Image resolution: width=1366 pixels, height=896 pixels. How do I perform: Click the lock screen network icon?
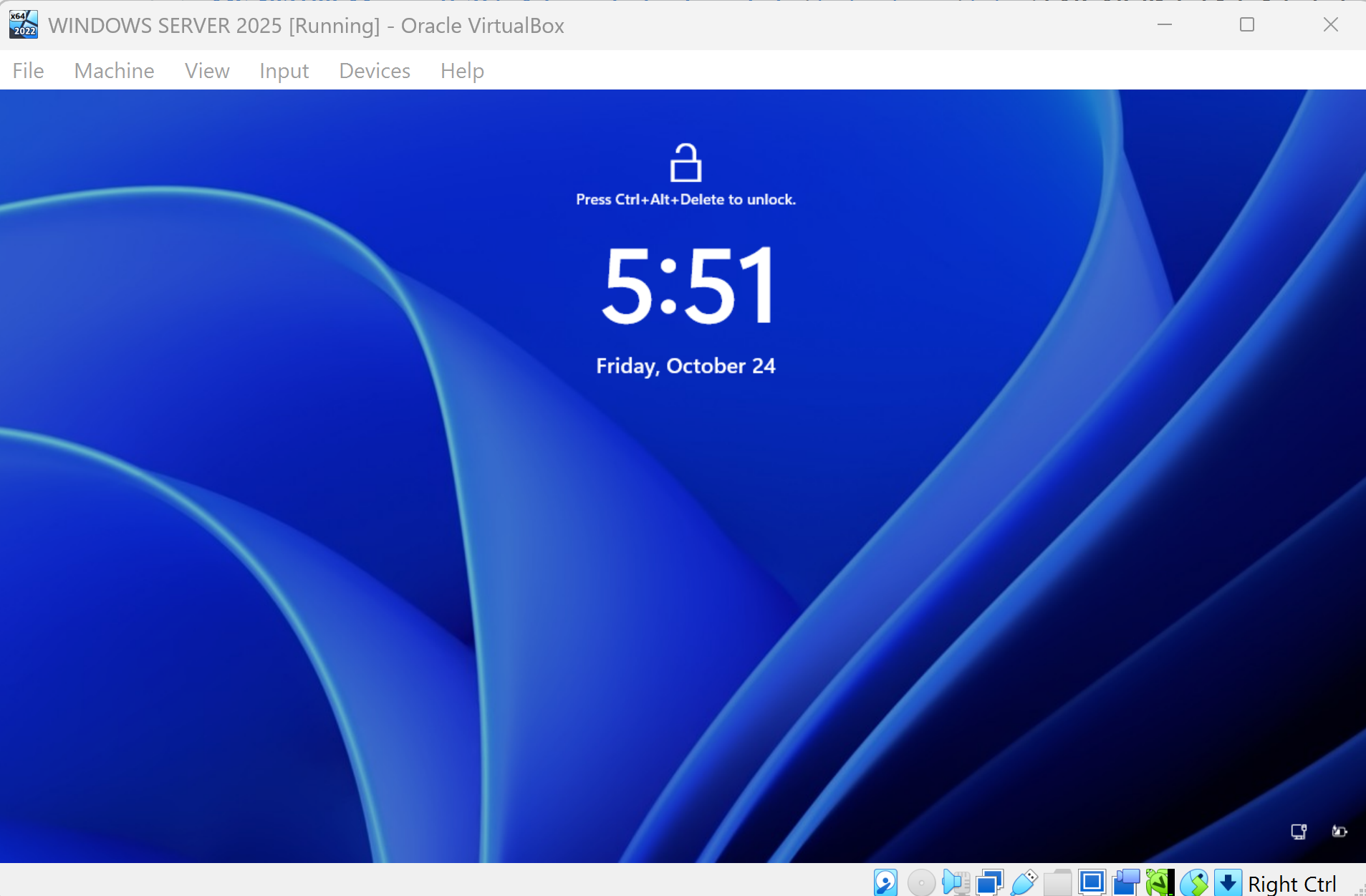point(1299,832)
